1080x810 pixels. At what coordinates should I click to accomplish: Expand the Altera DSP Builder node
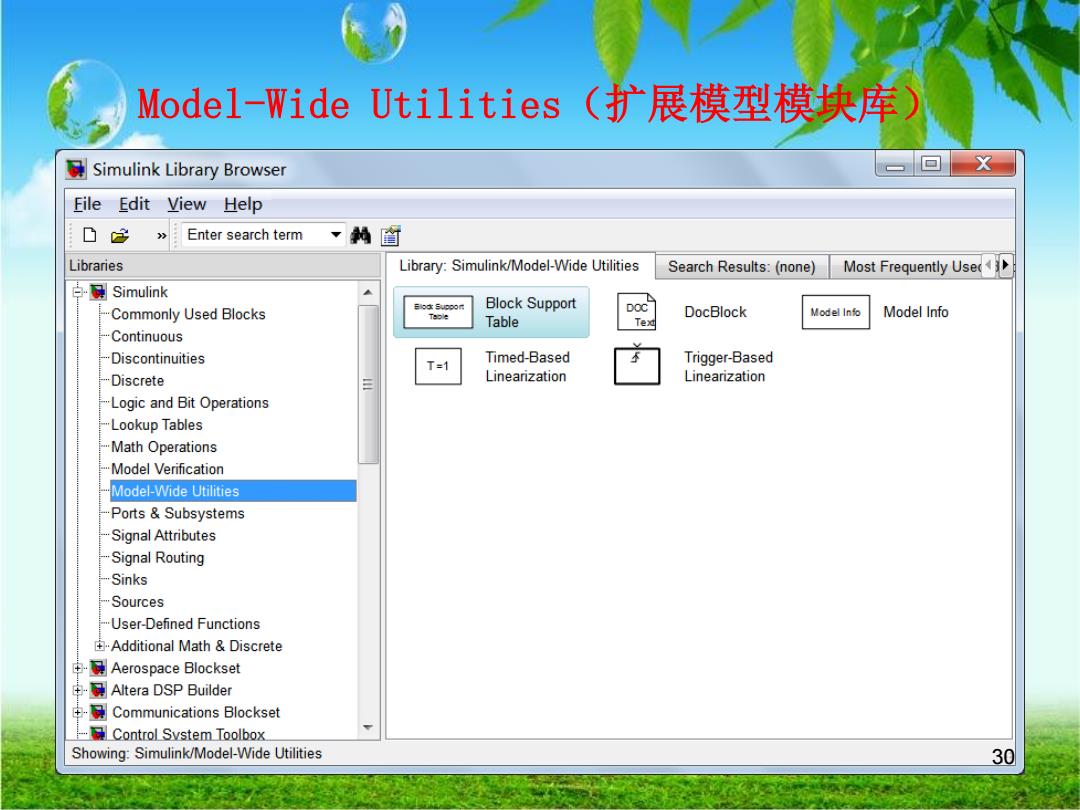(x=78, y=690)
